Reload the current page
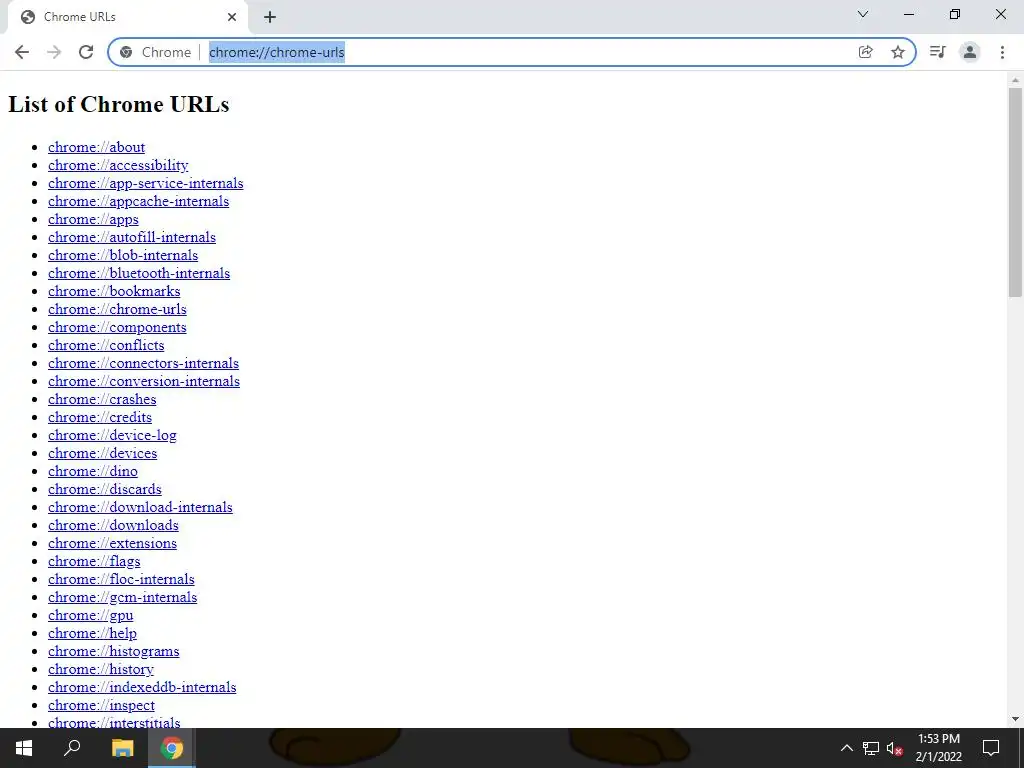 86,52
